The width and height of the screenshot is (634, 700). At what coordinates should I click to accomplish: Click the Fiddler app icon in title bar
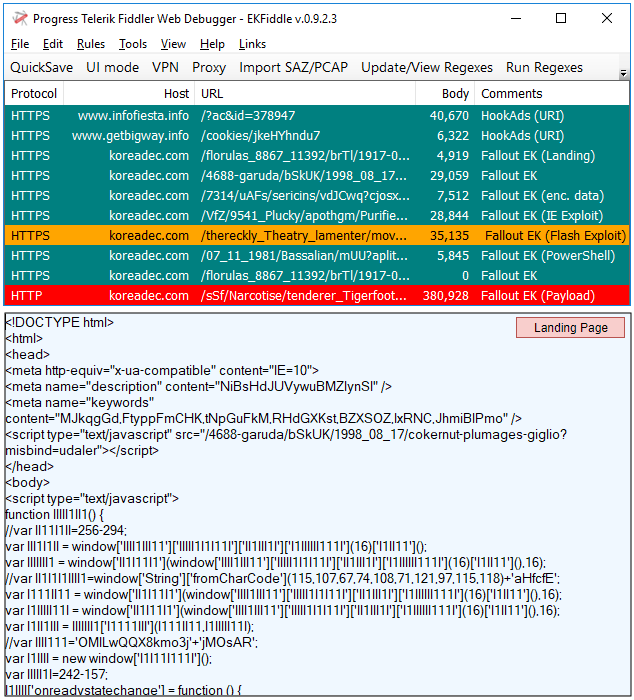[20, 18]
